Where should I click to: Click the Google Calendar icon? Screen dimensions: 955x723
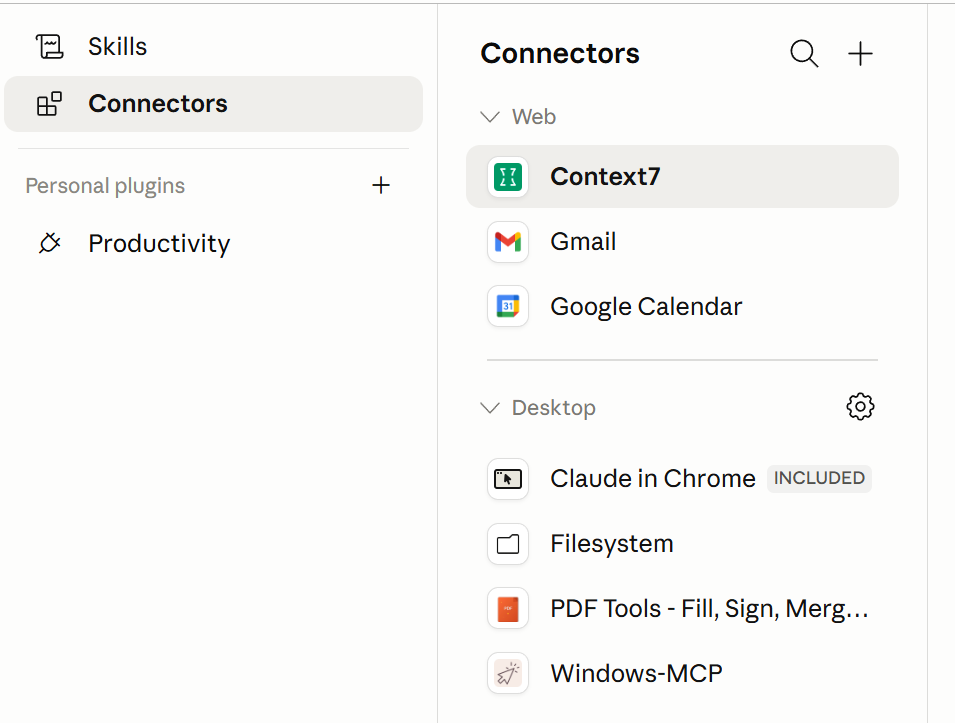[x=508, y=306]
